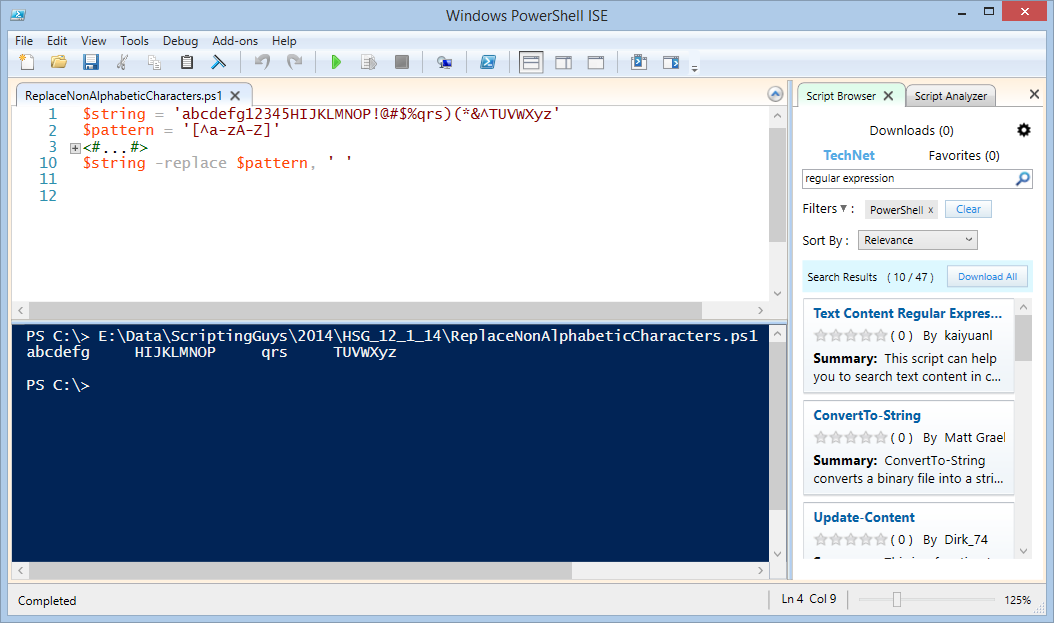Viewport: 1054px width, 623px height.
Task: Expand the Filters dropdown arrow
Action: click(x=843, y=209)
